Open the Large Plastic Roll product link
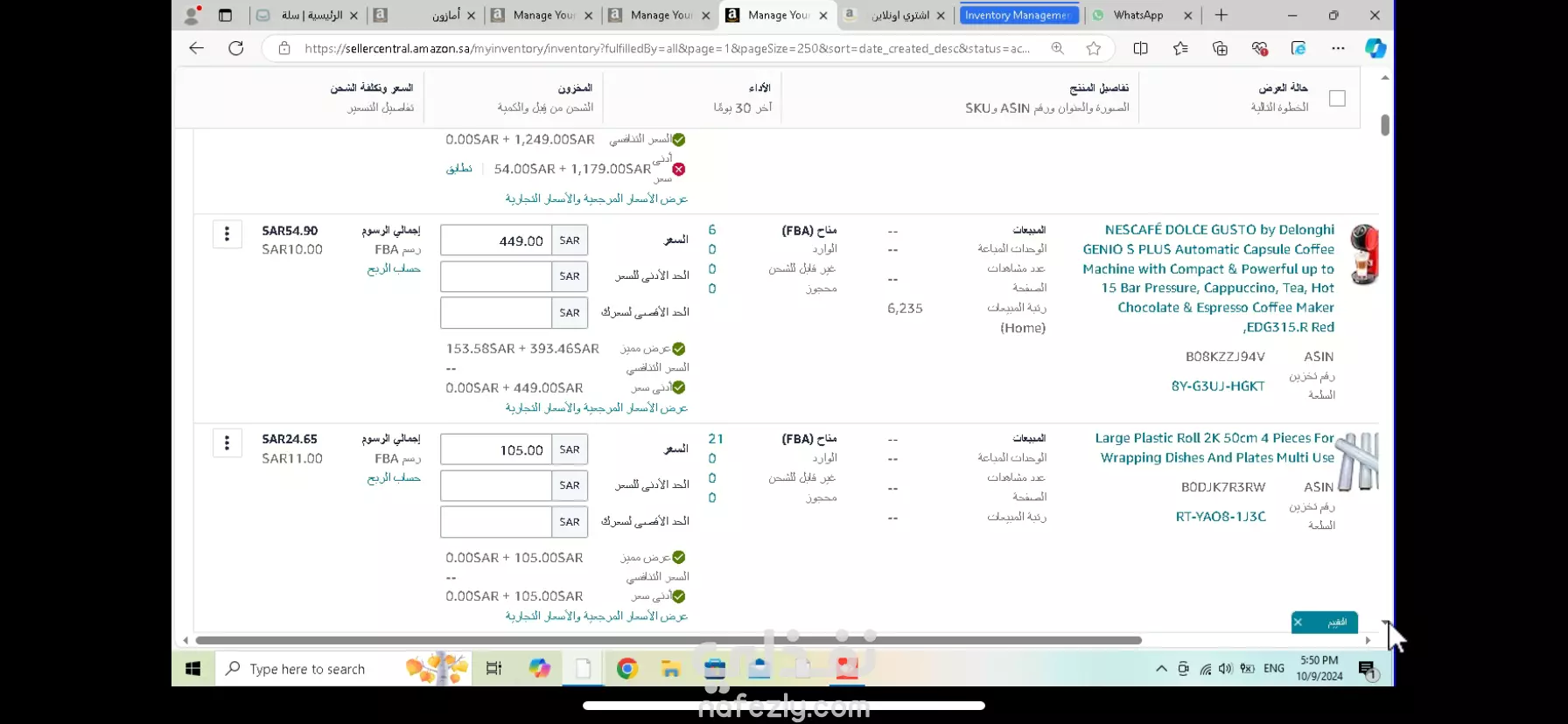The height and width of the screenshot is (724, 1568). [1214, 448]
